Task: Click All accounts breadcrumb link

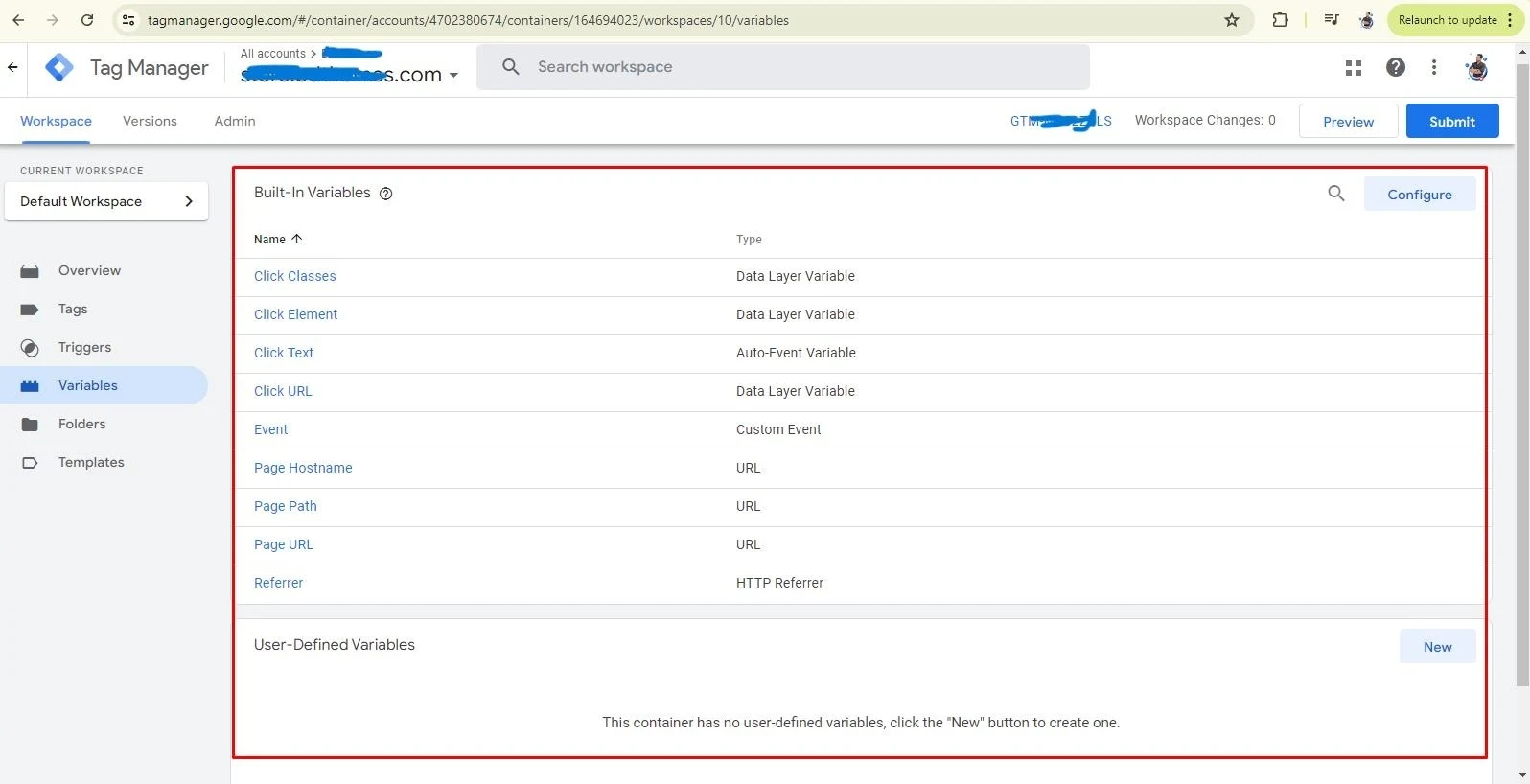Action: click(x=273, y=54)
